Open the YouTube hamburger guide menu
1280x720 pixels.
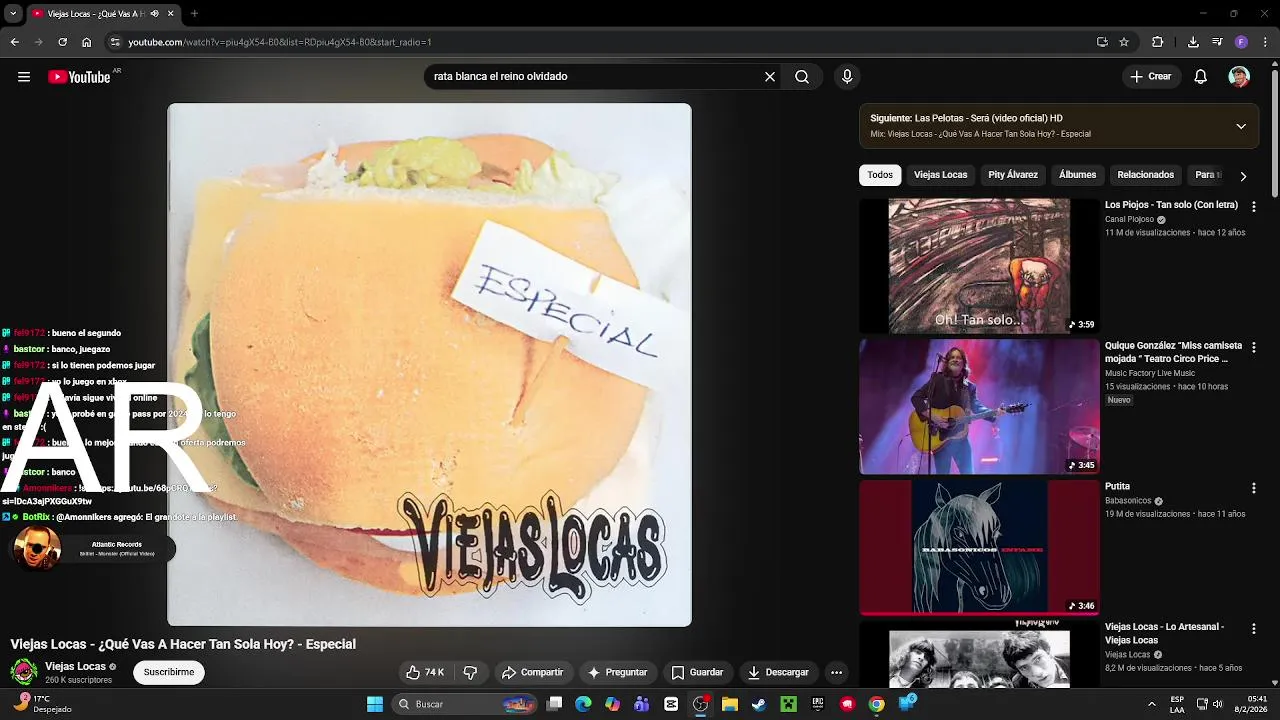pos(24,77)
